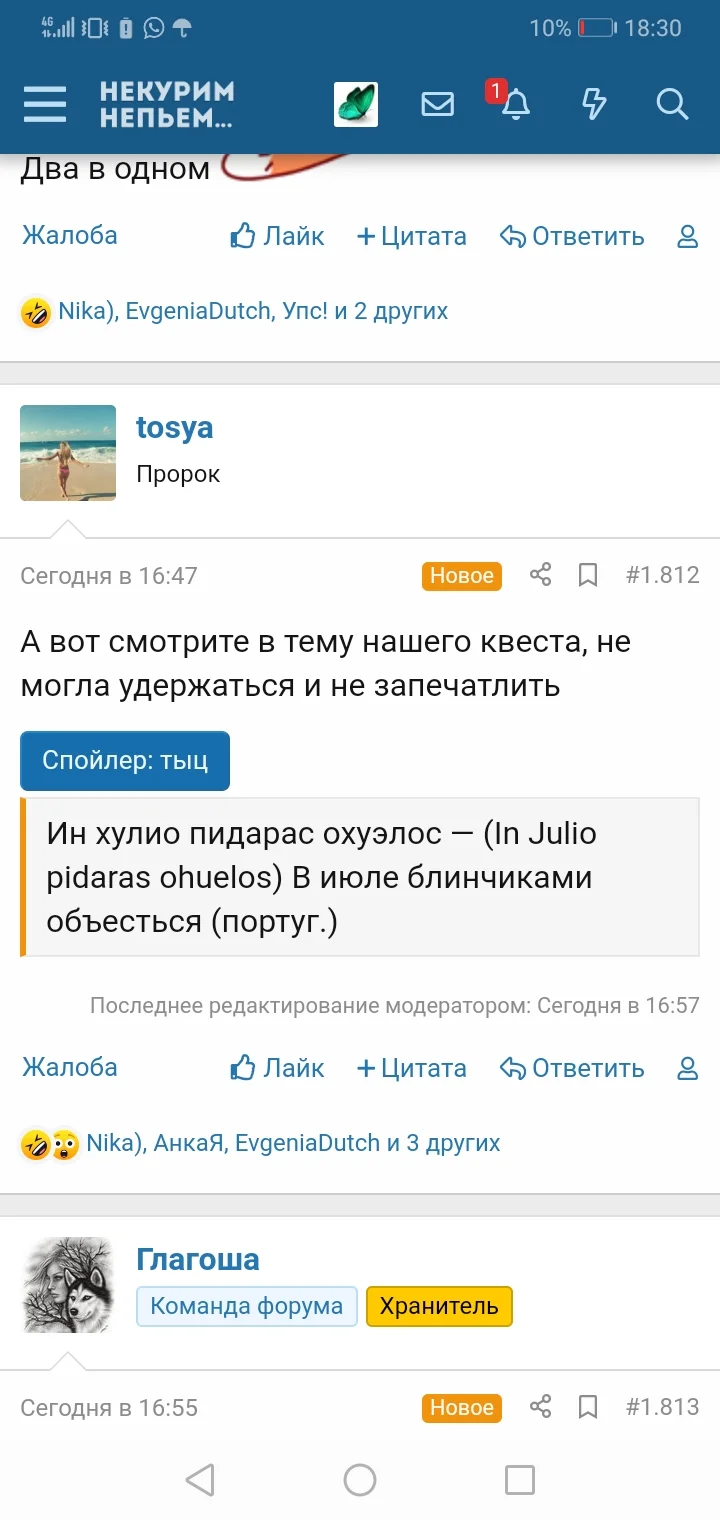Viewport: 720px width, 1520px height.
Task: Open the search on the forum
Action: [x=672, y=104]
